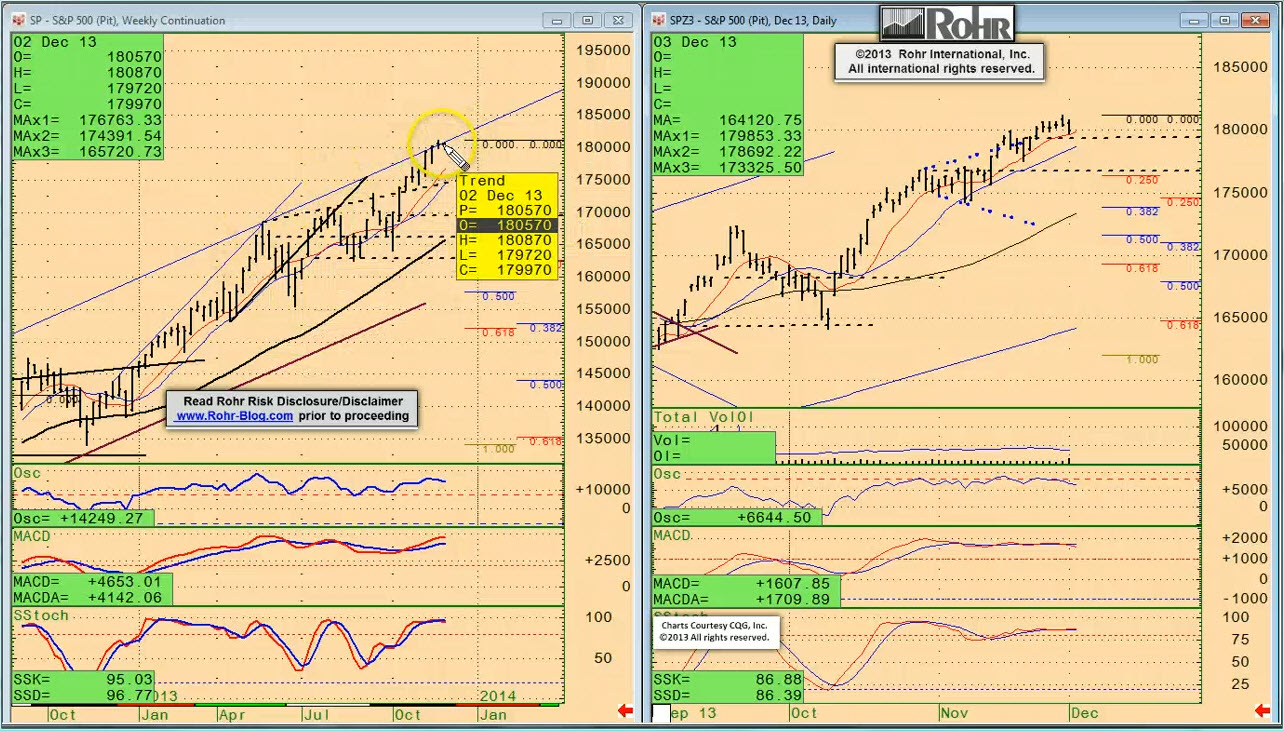Click the white box left of 'ep 13'

661,713
